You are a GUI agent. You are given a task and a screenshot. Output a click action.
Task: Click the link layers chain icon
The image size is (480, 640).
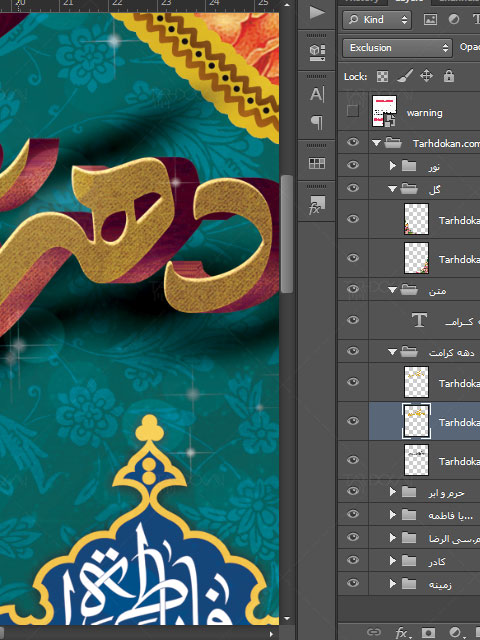point(373,632)
